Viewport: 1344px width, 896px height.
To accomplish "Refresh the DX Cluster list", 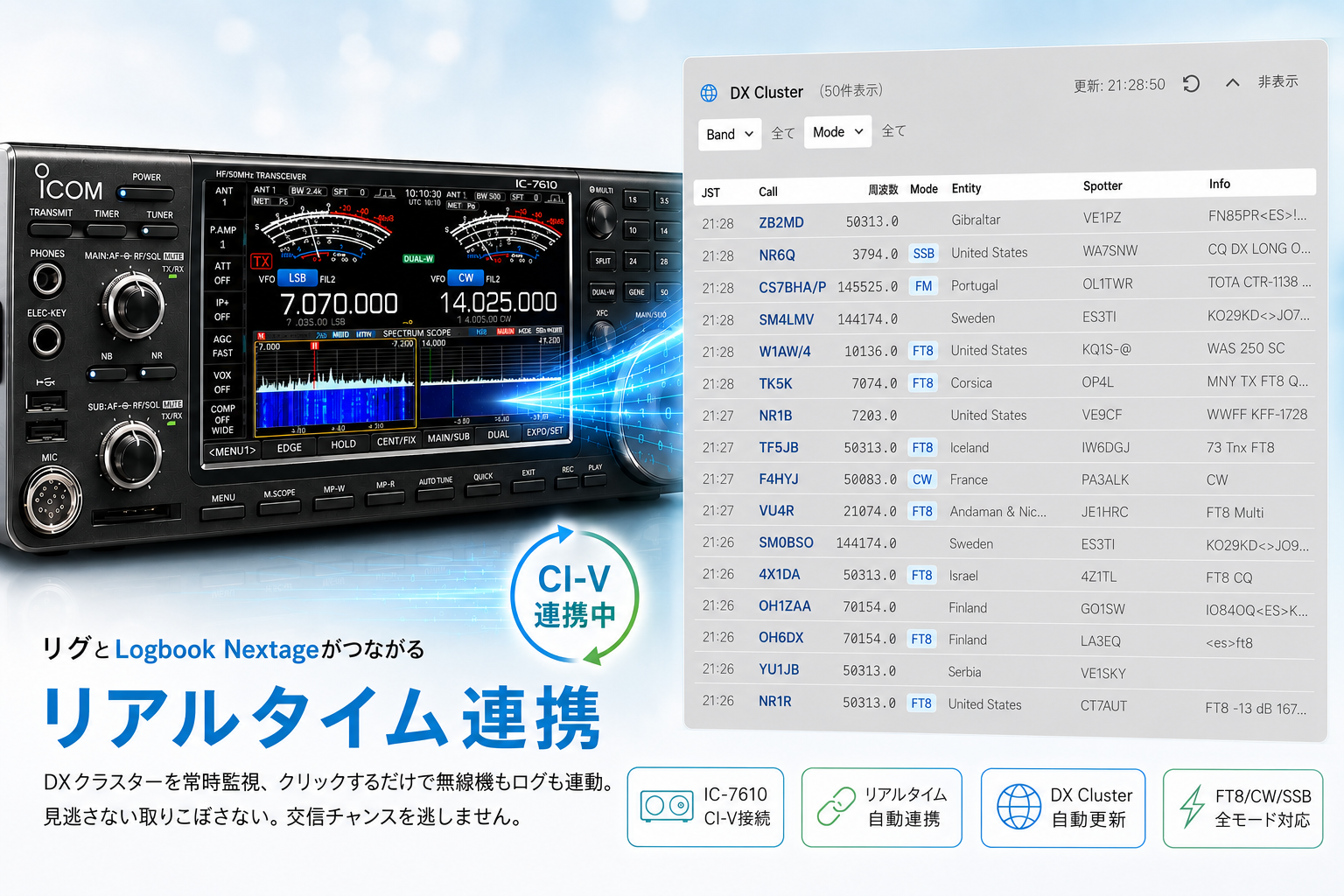I will coord(1191,84).
